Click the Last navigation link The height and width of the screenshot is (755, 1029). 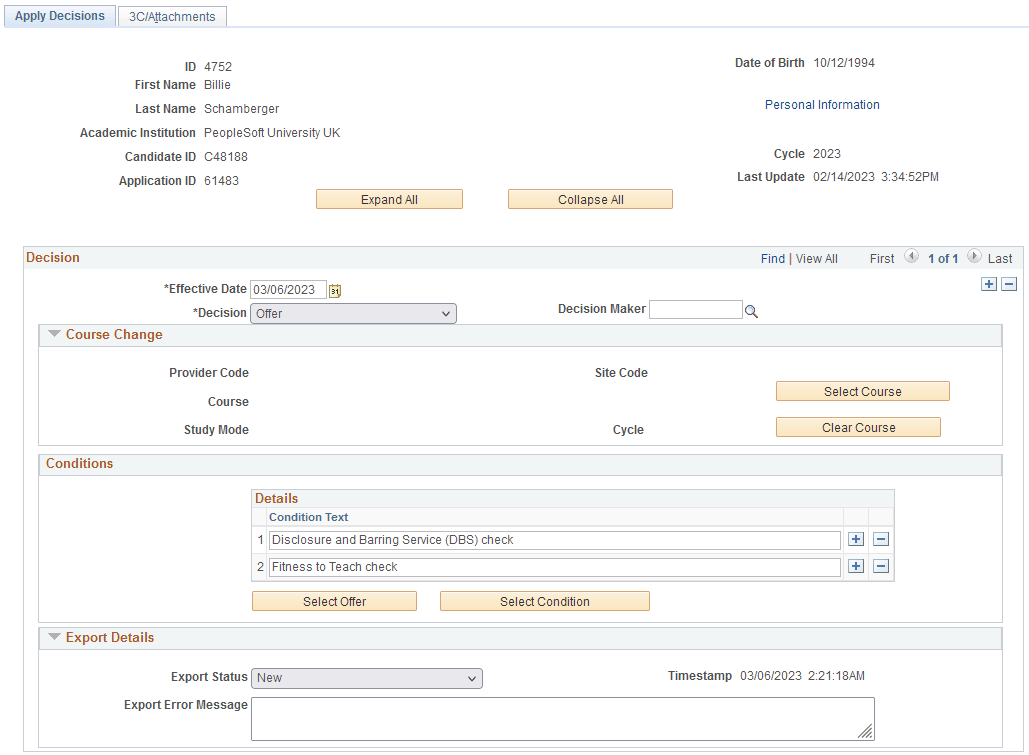[x=999, y=259]
